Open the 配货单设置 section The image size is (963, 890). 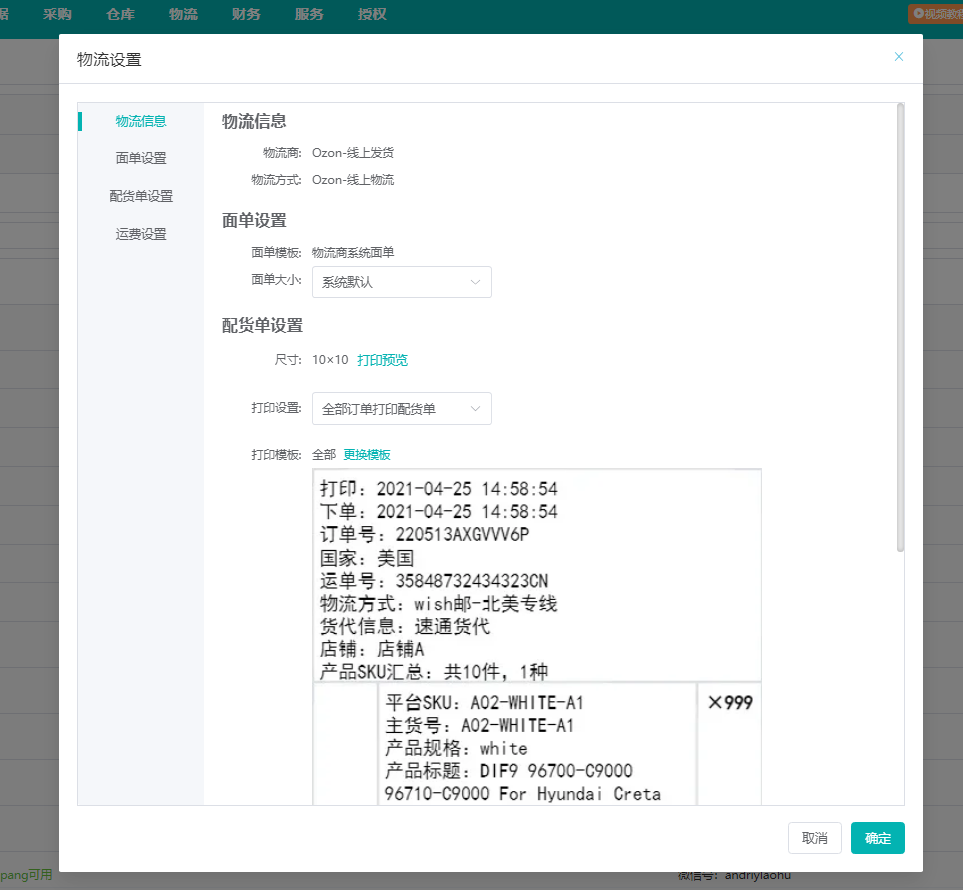point(140,195)
